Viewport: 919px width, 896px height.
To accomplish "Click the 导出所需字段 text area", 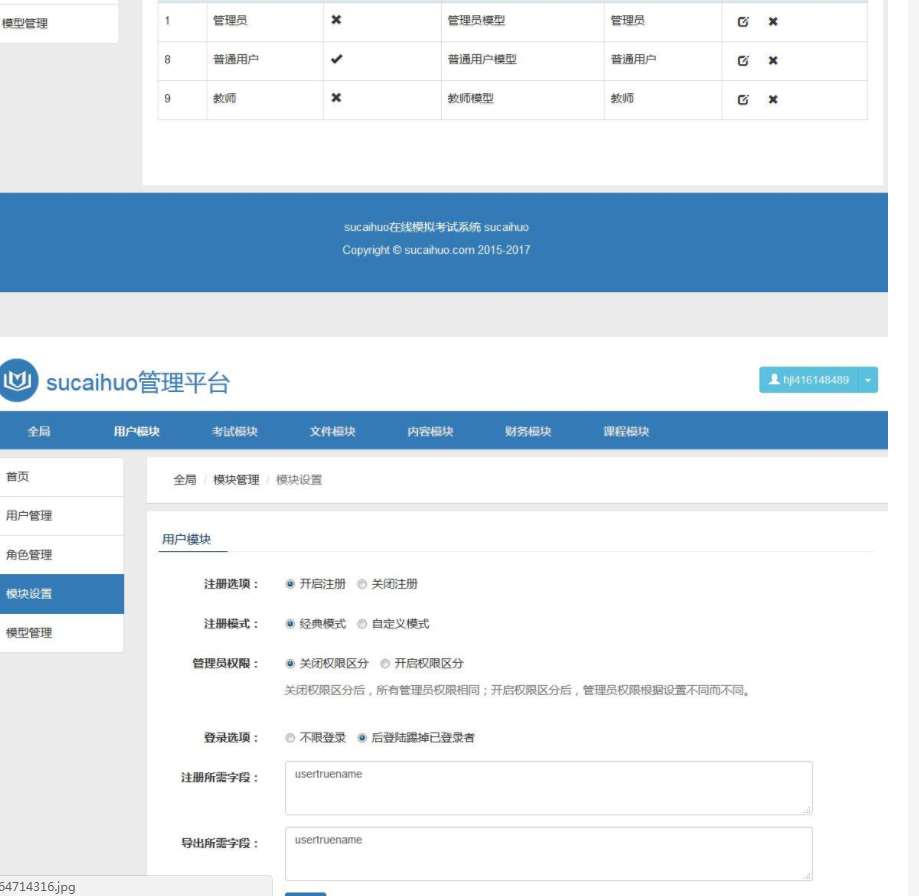I will (x=548, y=853).
